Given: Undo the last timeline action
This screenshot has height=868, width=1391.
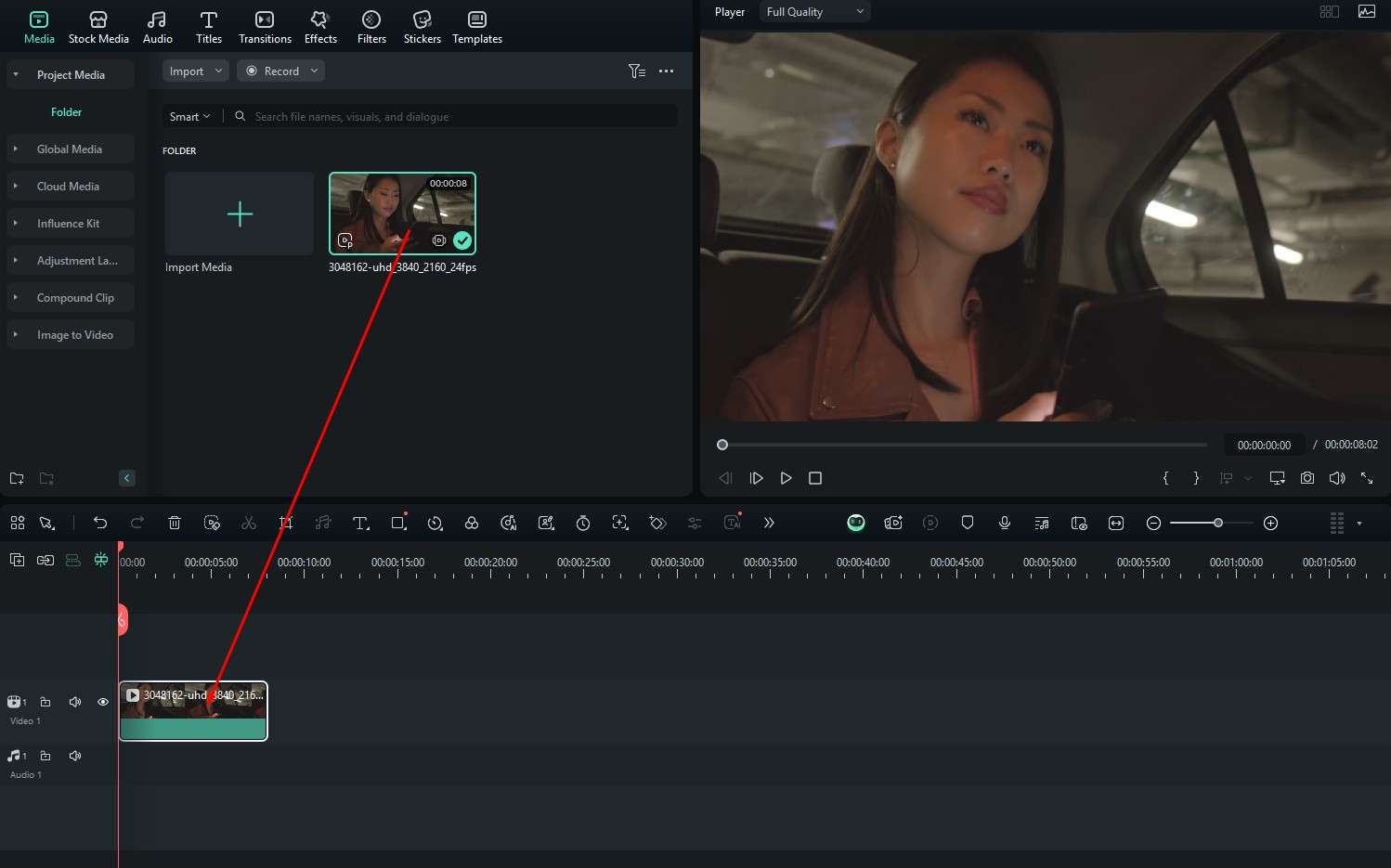Looking at the screenshot, I should click(100, 523).
